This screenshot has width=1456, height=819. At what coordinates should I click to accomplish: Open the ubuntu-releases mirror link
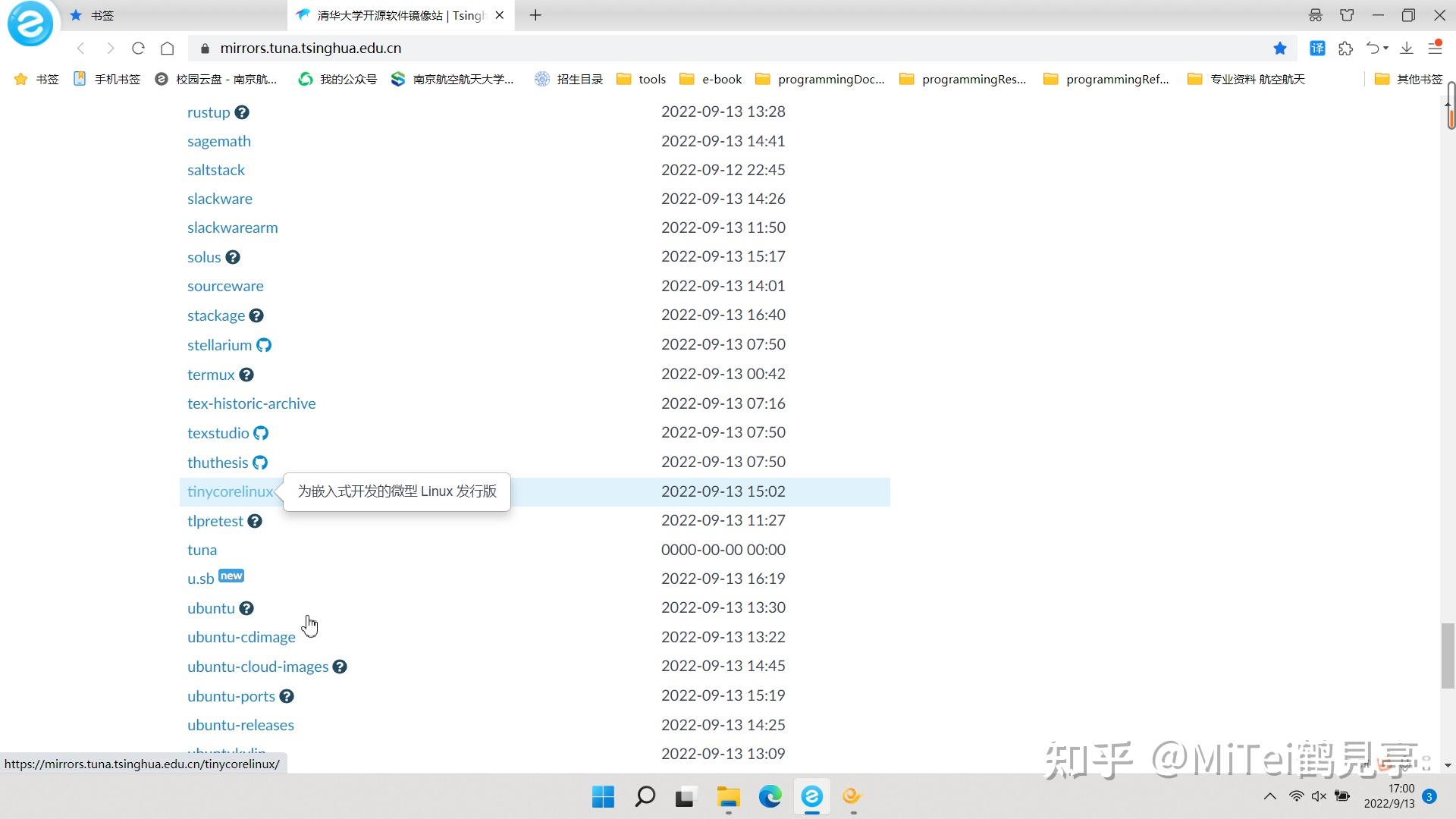click(241, 725)
